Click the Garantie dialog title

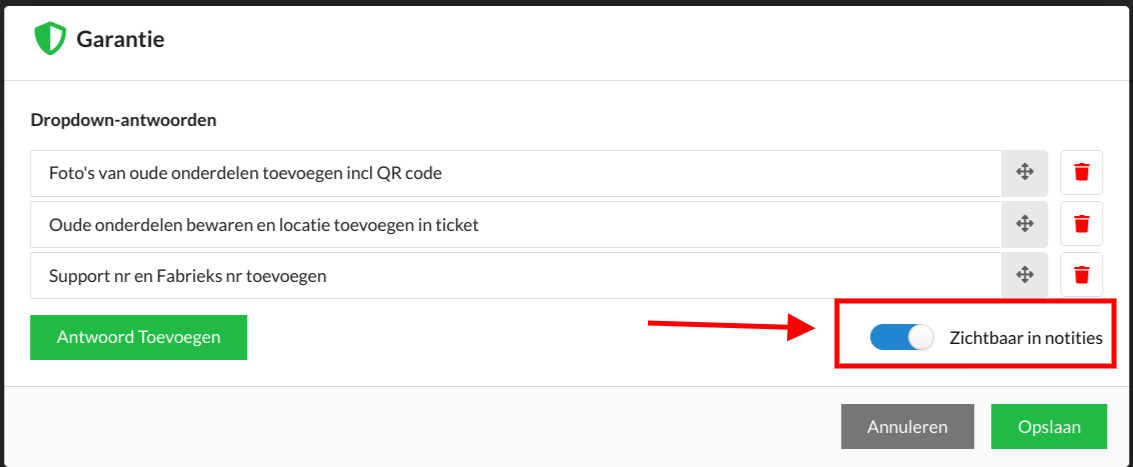coord(121,39)
